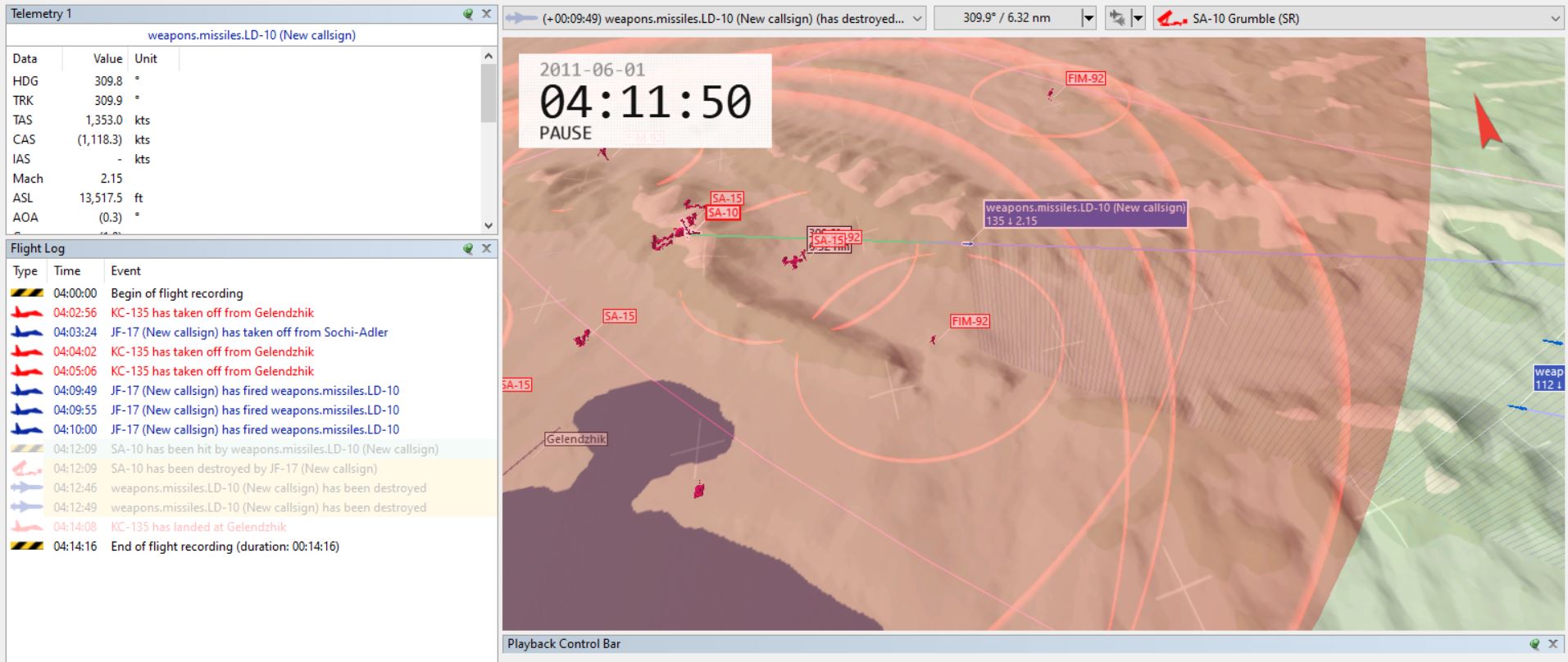Select 04:12:46 LD-10 destroyed log entry
The width and height of the screenshot is (1568, 662).
pyautogui.click(x=252, y=488)
